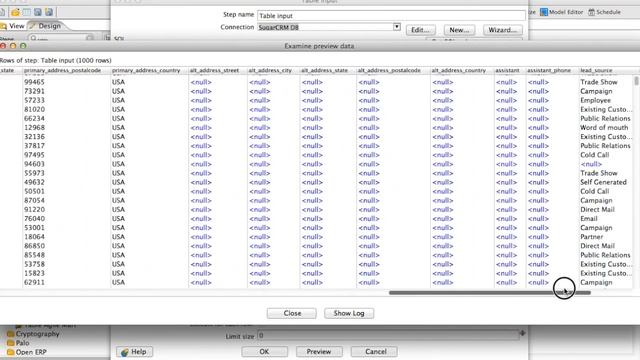Click the horizontal scrollbar thumb
Screen dimensions: 640x360
point(490,292)
